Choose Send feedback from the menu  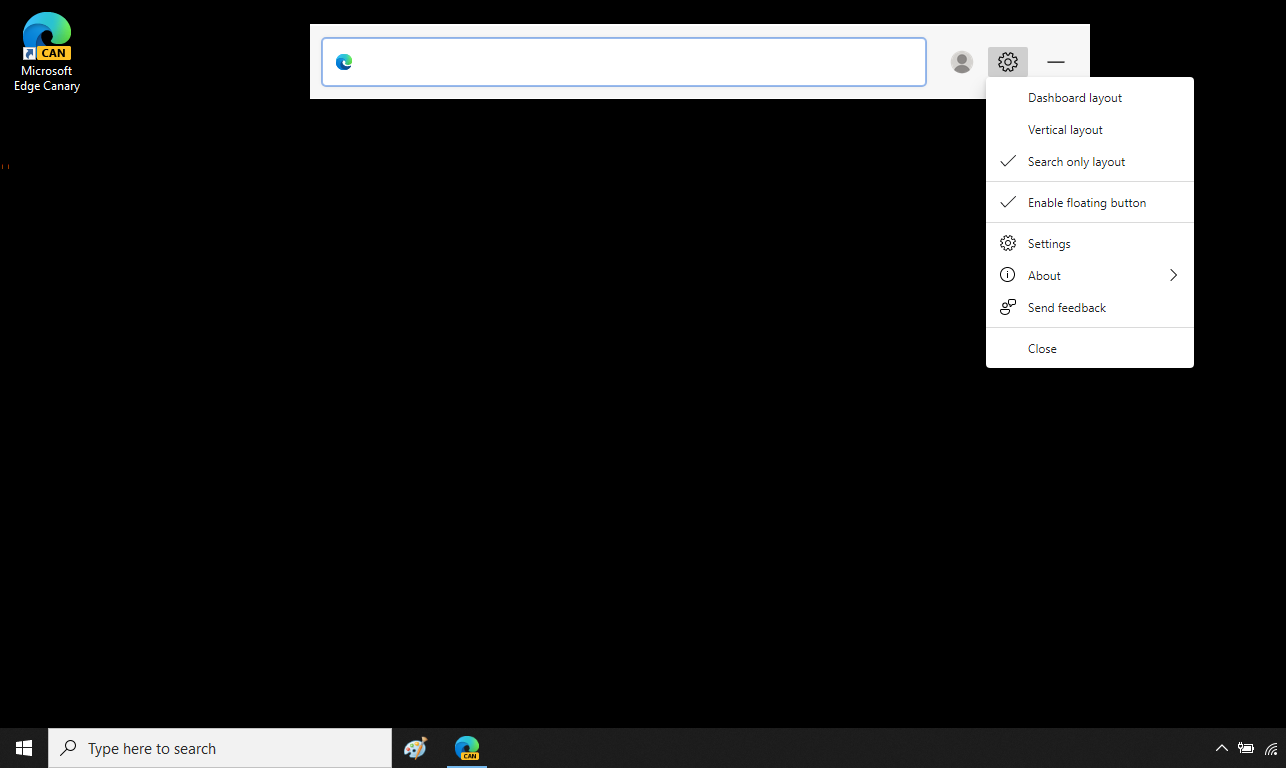(1066, 306)
